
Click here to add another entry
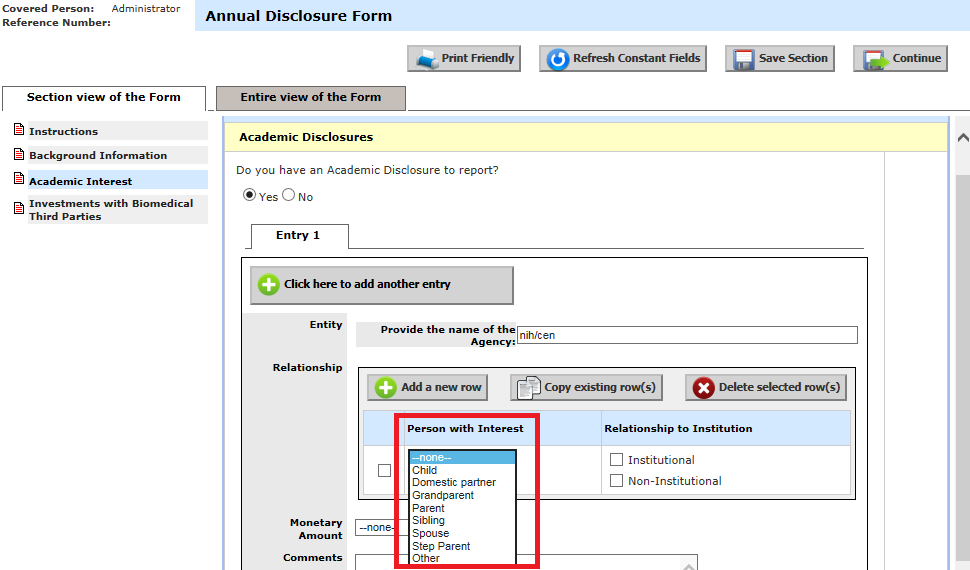pos(382,285)
